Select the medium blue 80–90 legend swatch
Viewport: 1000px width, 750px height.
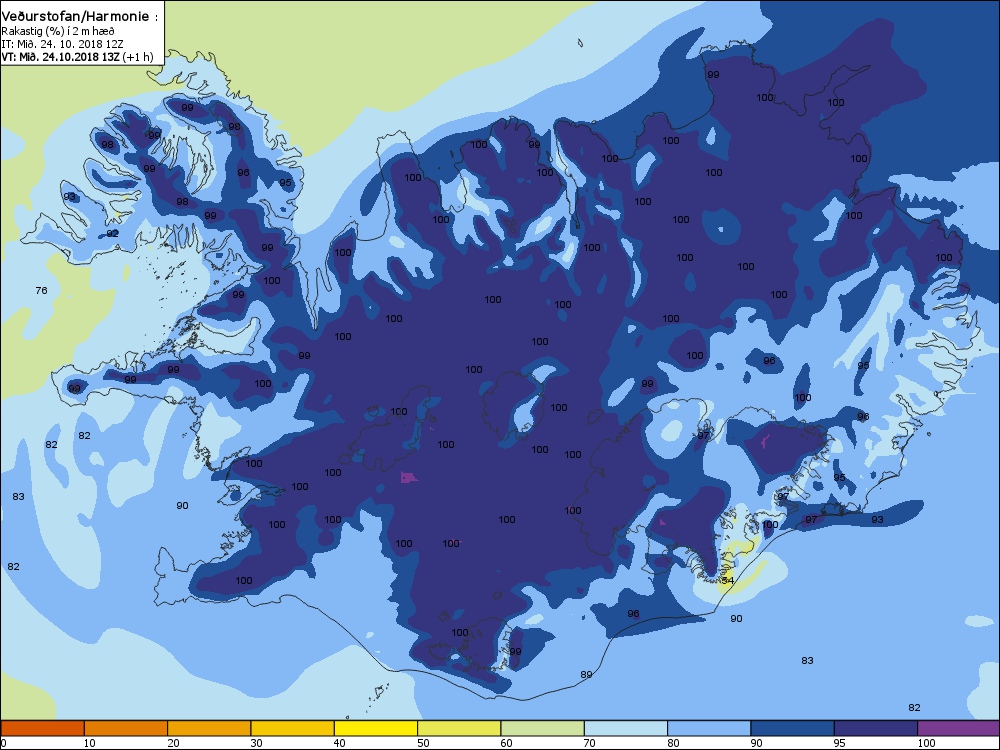[709, 728]
